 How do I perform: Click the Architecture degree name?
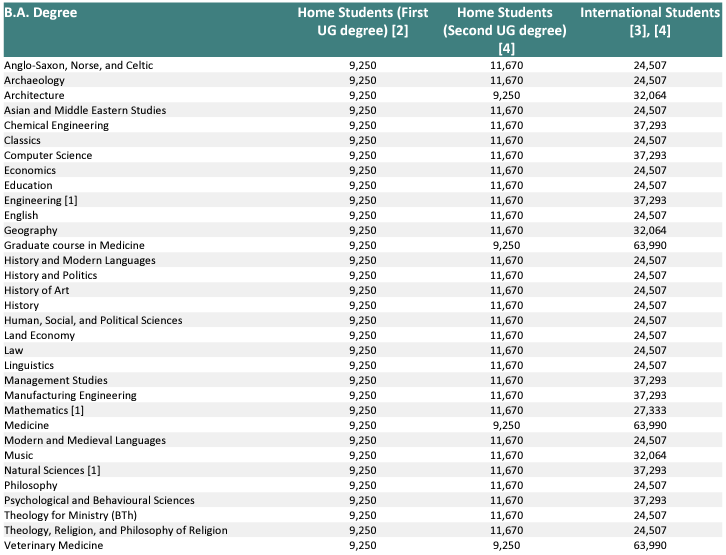point(34,95)
